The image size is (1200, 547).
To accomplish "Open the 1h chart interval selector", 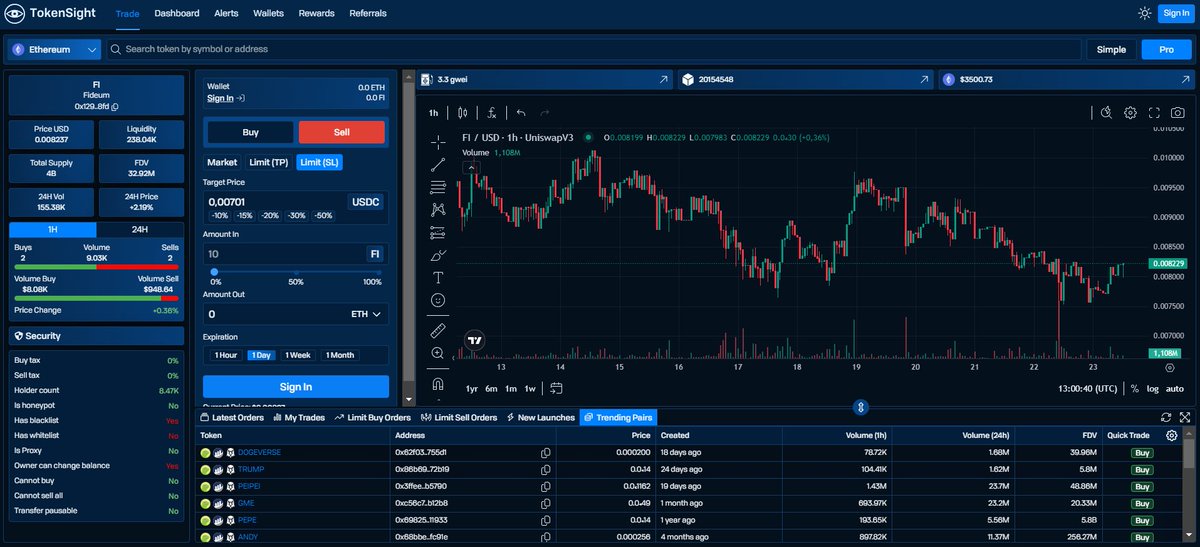I will (x=434, y=113).
